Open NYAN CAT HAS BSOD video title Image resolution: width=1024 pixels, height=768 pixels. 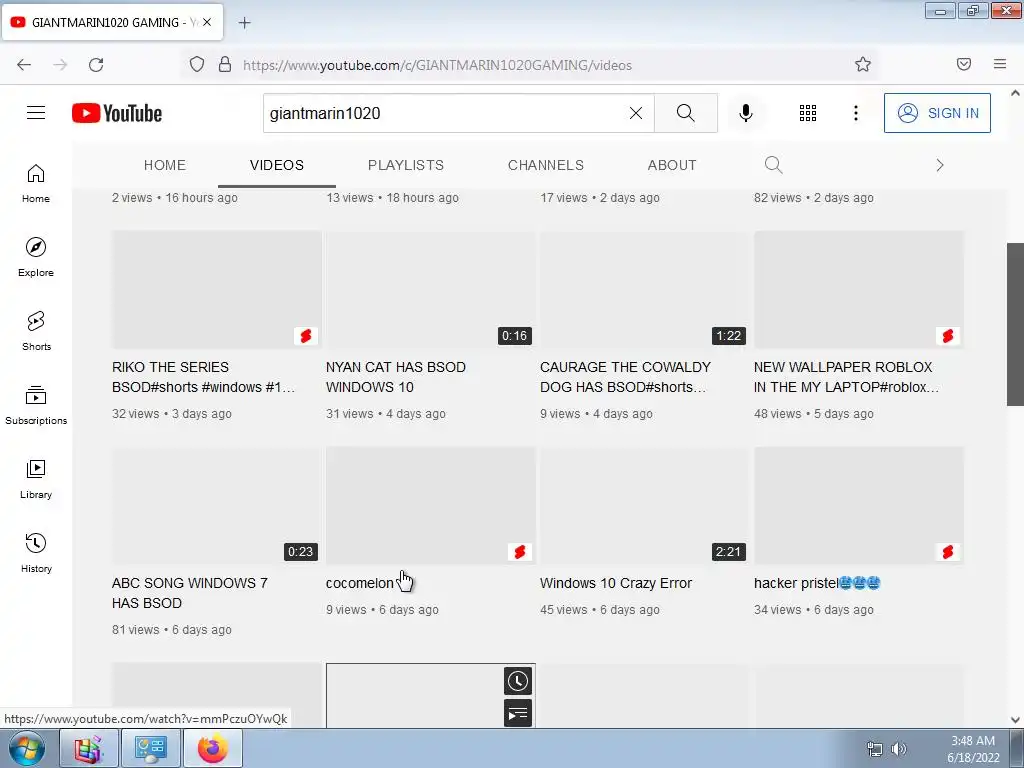[x=396, y=377]
